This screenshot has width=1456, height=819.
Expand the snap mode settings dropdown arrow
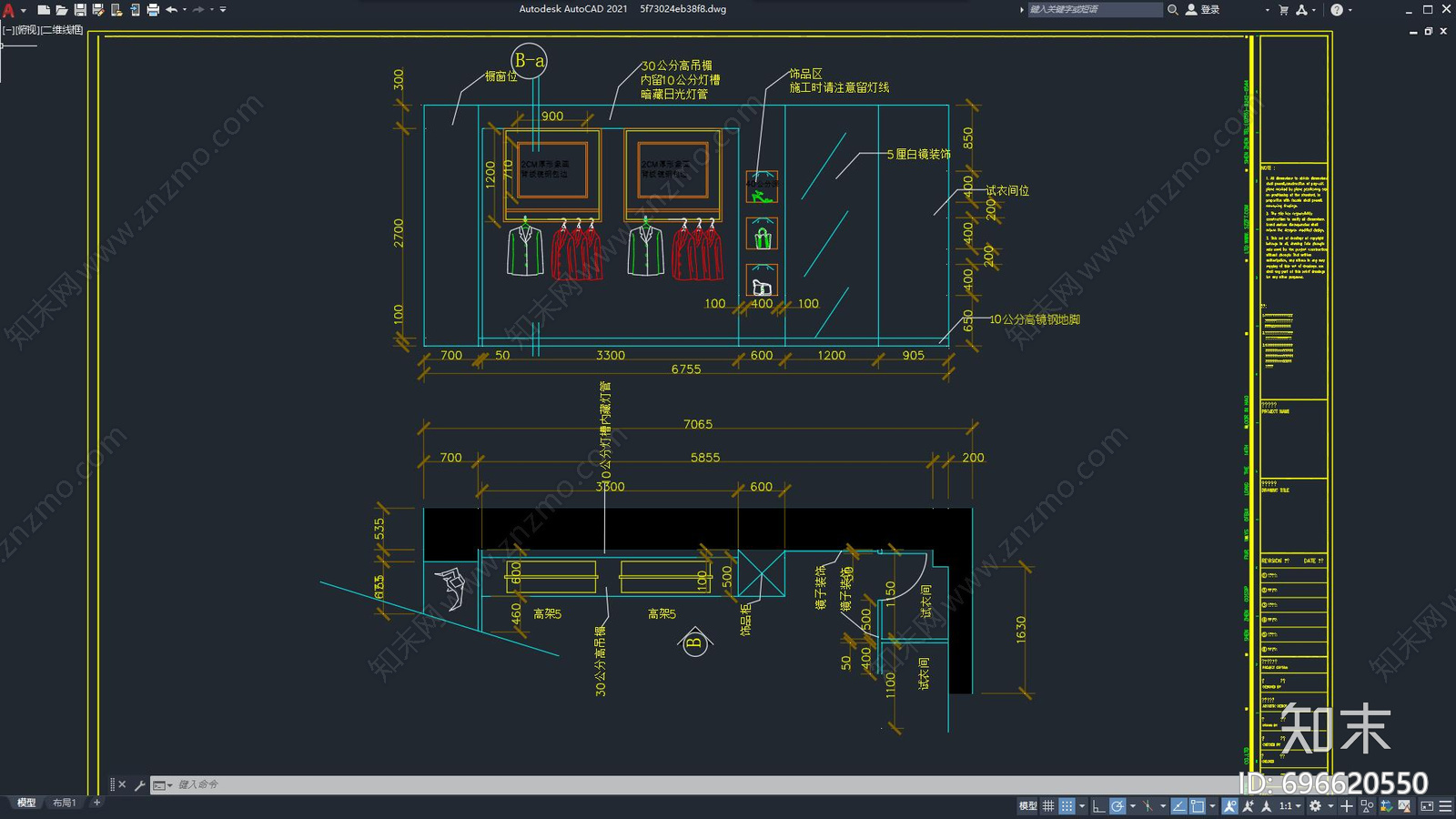[x=1082, y=806]
